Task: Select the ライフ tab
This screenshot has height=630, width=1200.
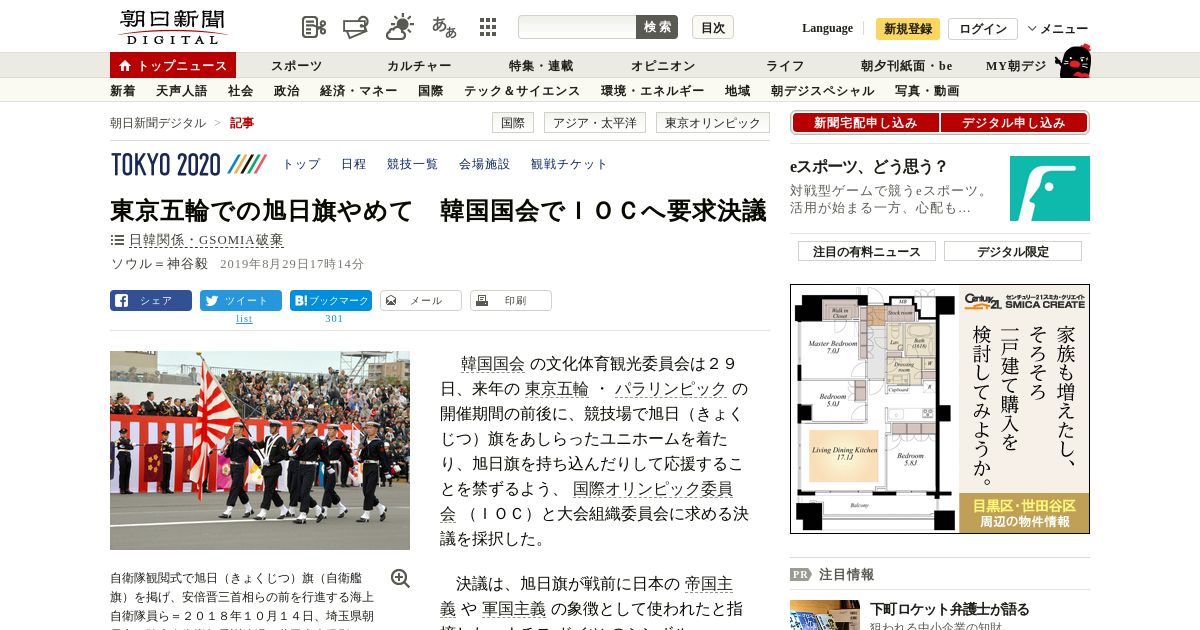Action: (785, 66)
